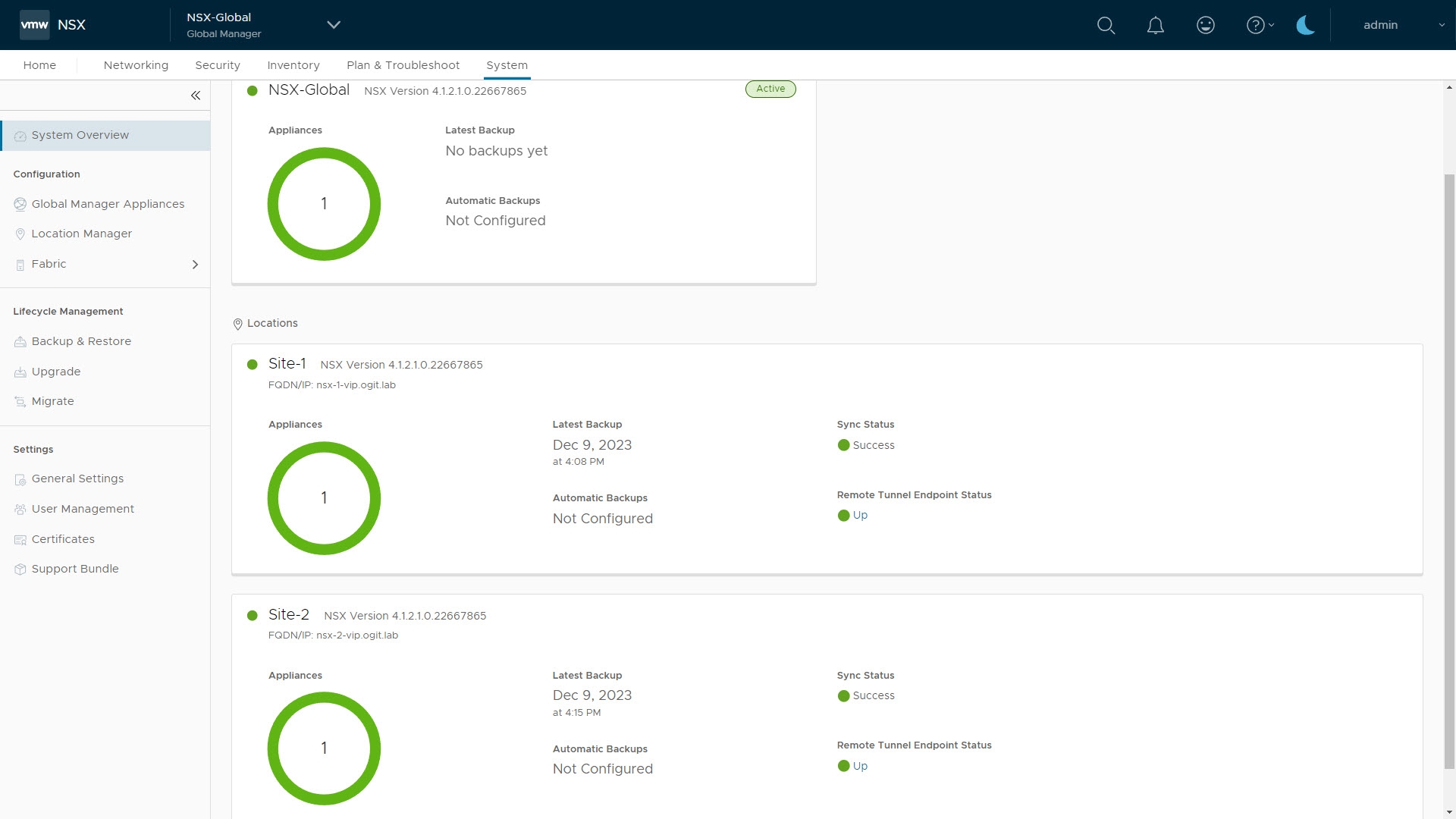Switch to the Networking tab
This screenshot has width=1456, height=819.
point(136,65)
